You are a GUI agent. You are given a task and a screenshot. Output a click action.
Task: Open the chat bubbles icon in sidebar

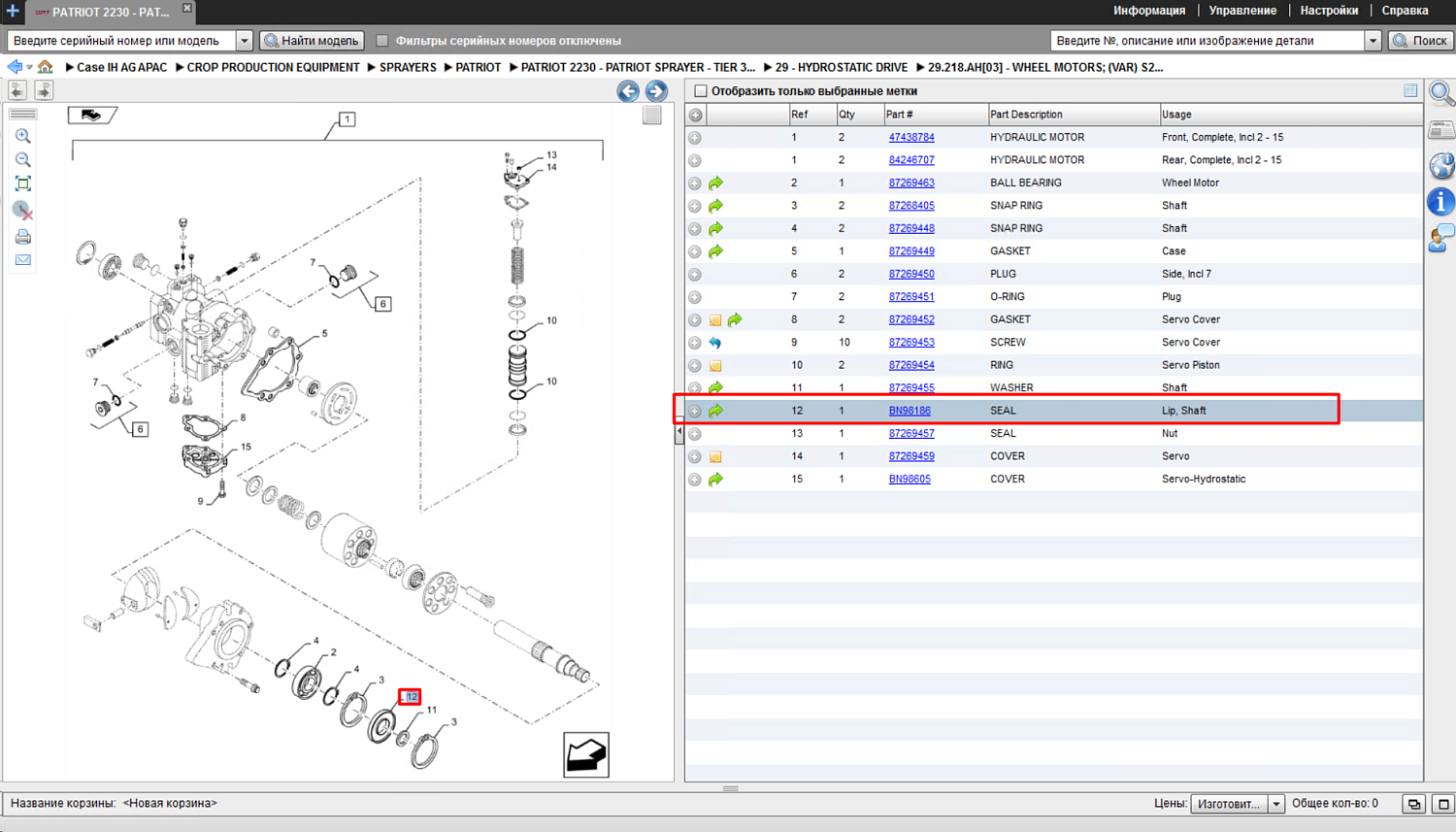pos(1441,238)
